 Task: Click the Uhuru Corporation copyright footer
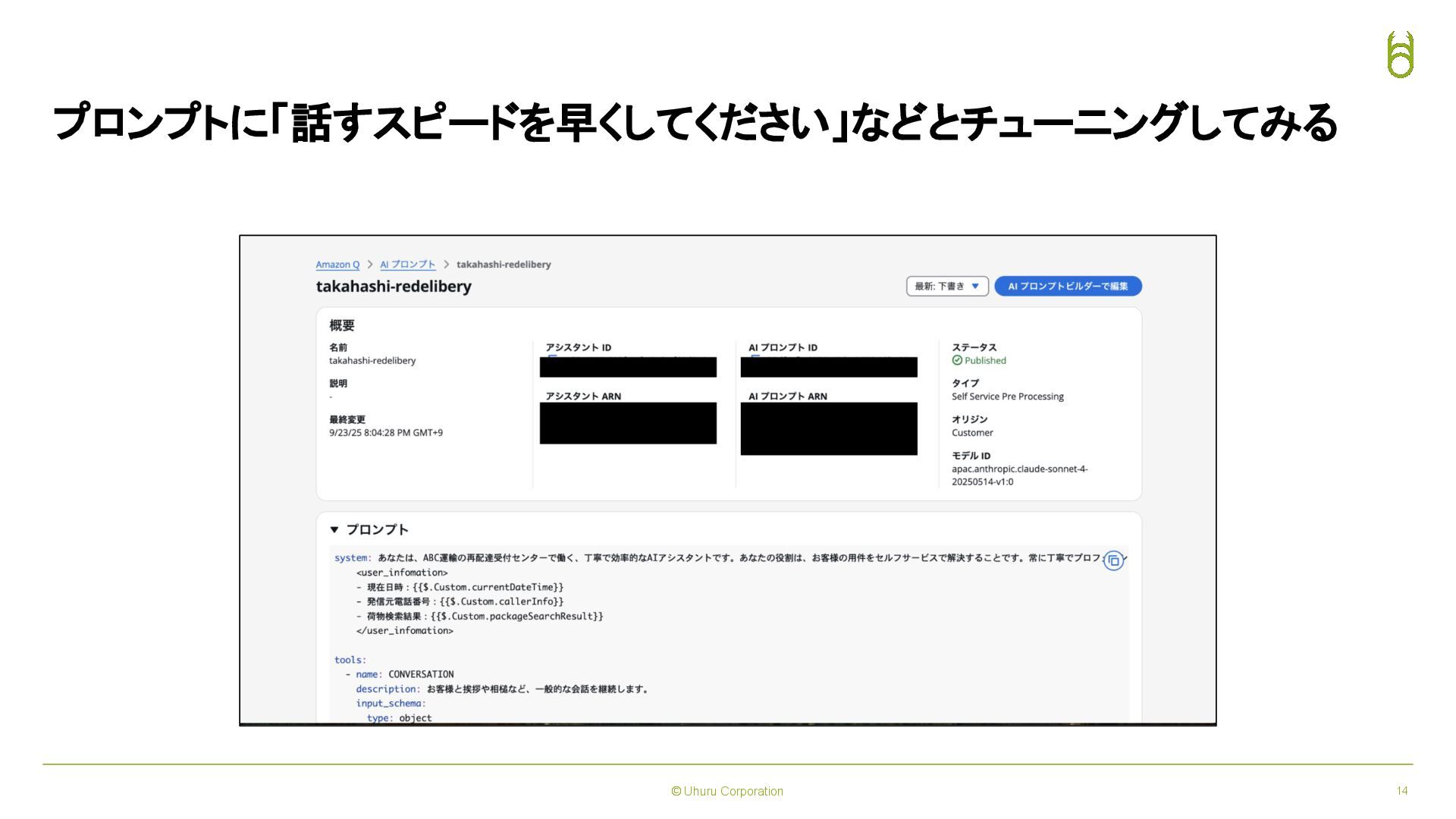coord(727,791)
